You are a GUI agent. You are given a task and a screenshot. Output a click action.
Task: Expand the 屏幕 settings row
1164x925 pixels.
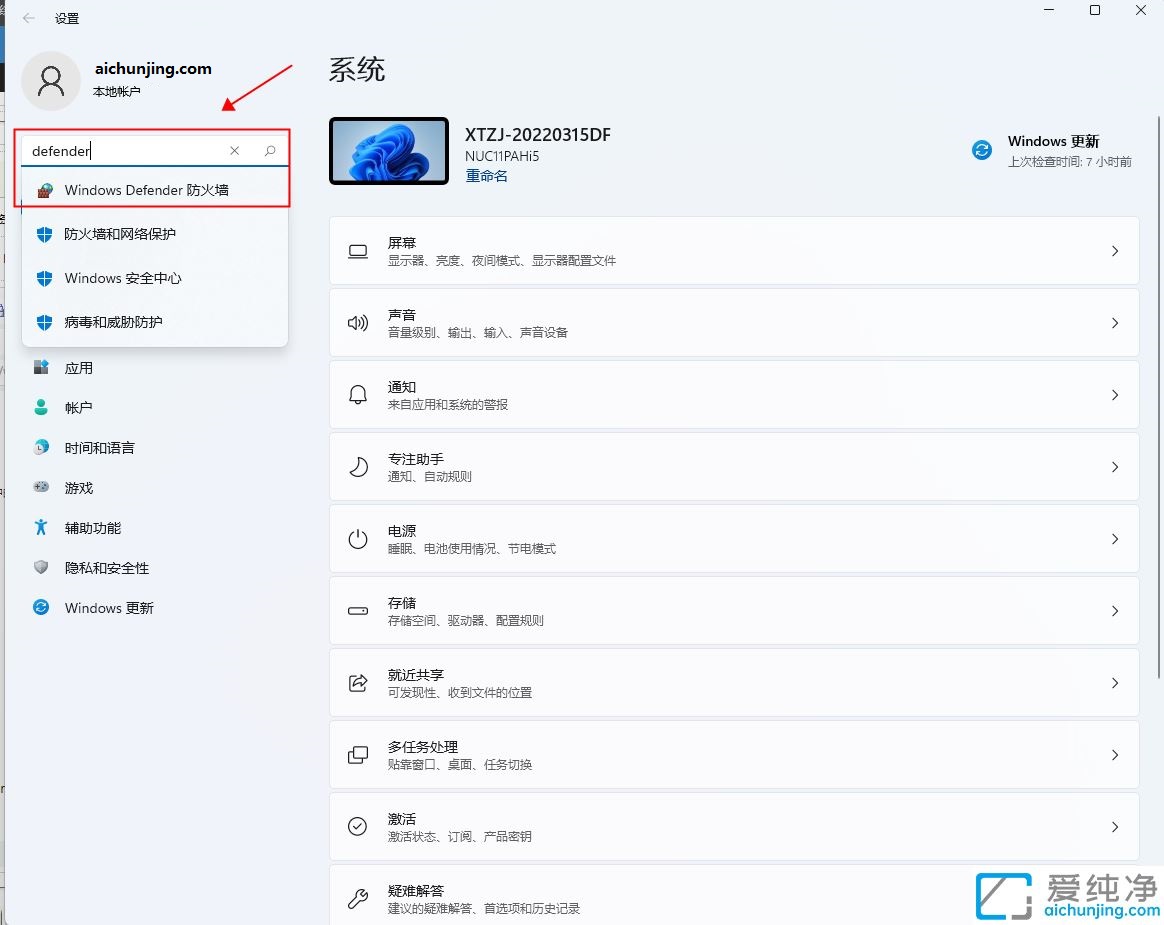[x=734, y=250]
